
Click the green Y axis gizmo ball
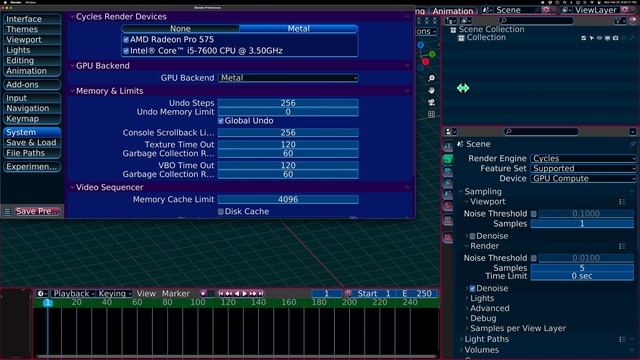click(432, 54)
